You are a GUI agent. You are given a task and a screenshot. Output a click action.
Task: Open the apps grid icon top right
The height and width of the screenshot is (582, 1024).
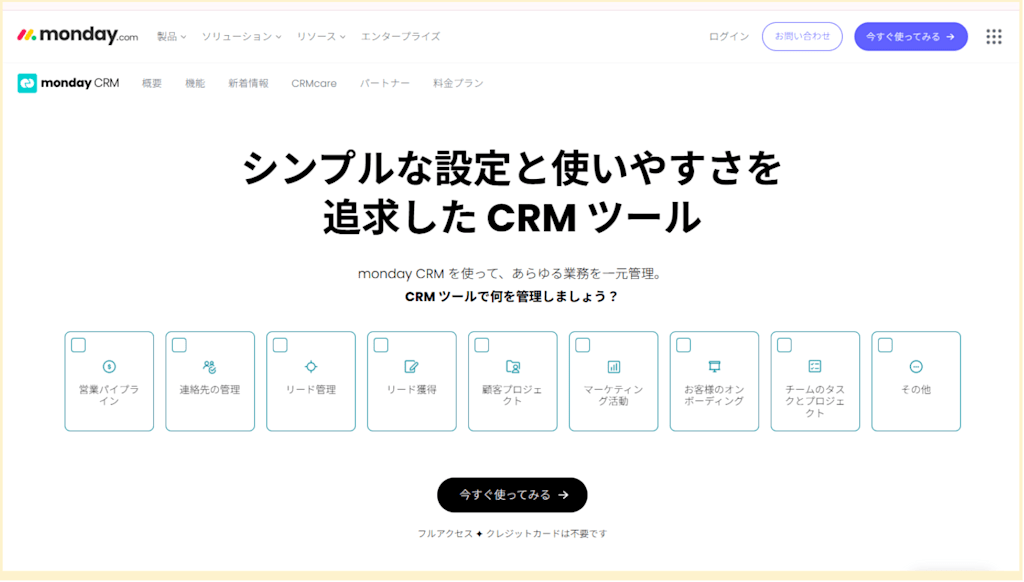click(993, 36)
